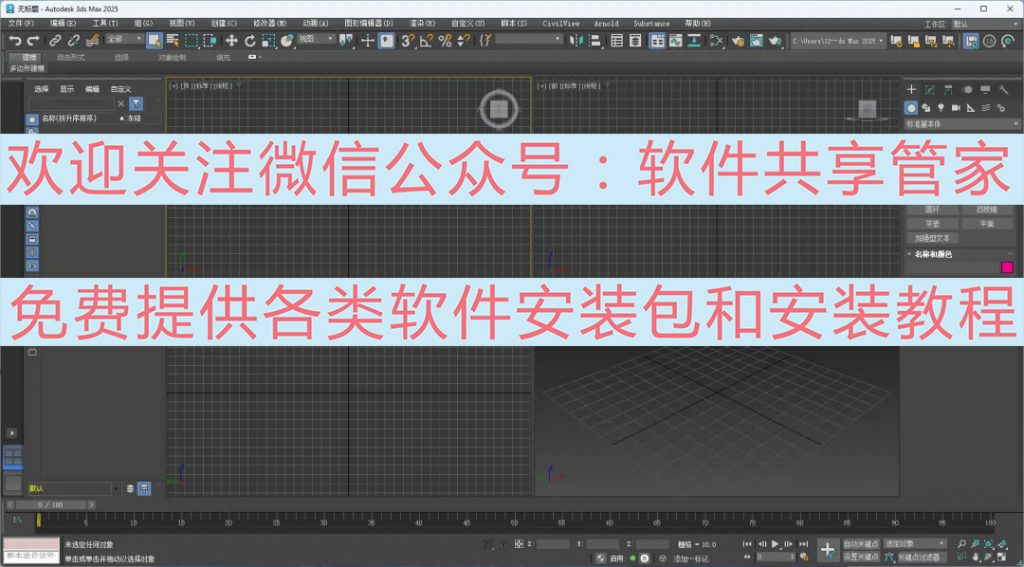Click TextPlus primitive button
1024x567 pixels.
[x=932, y=238]
